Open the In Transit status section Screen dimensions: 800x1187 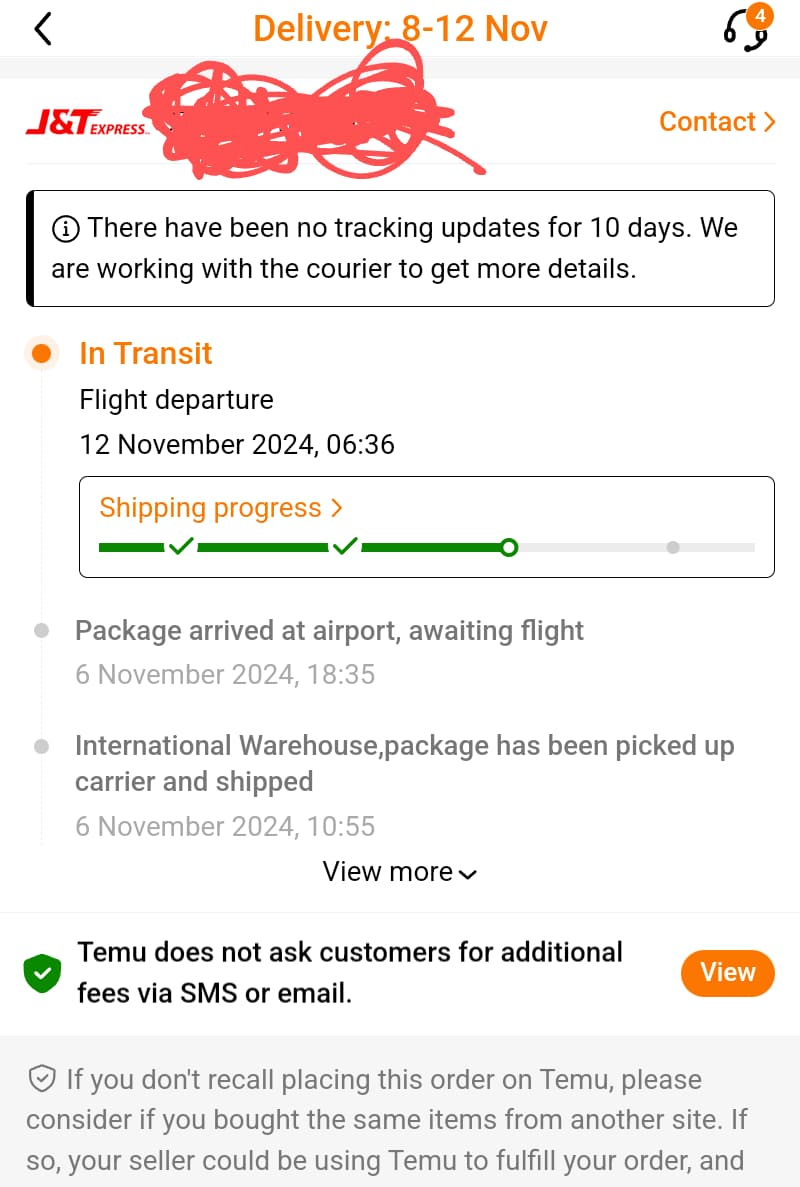[145, 353]
